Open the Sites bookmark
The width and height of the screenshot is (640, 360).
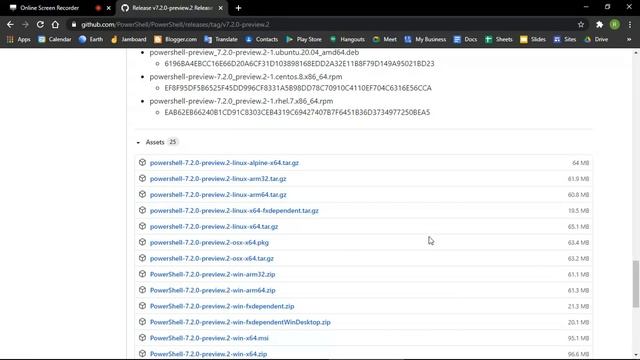coord(565,39)
